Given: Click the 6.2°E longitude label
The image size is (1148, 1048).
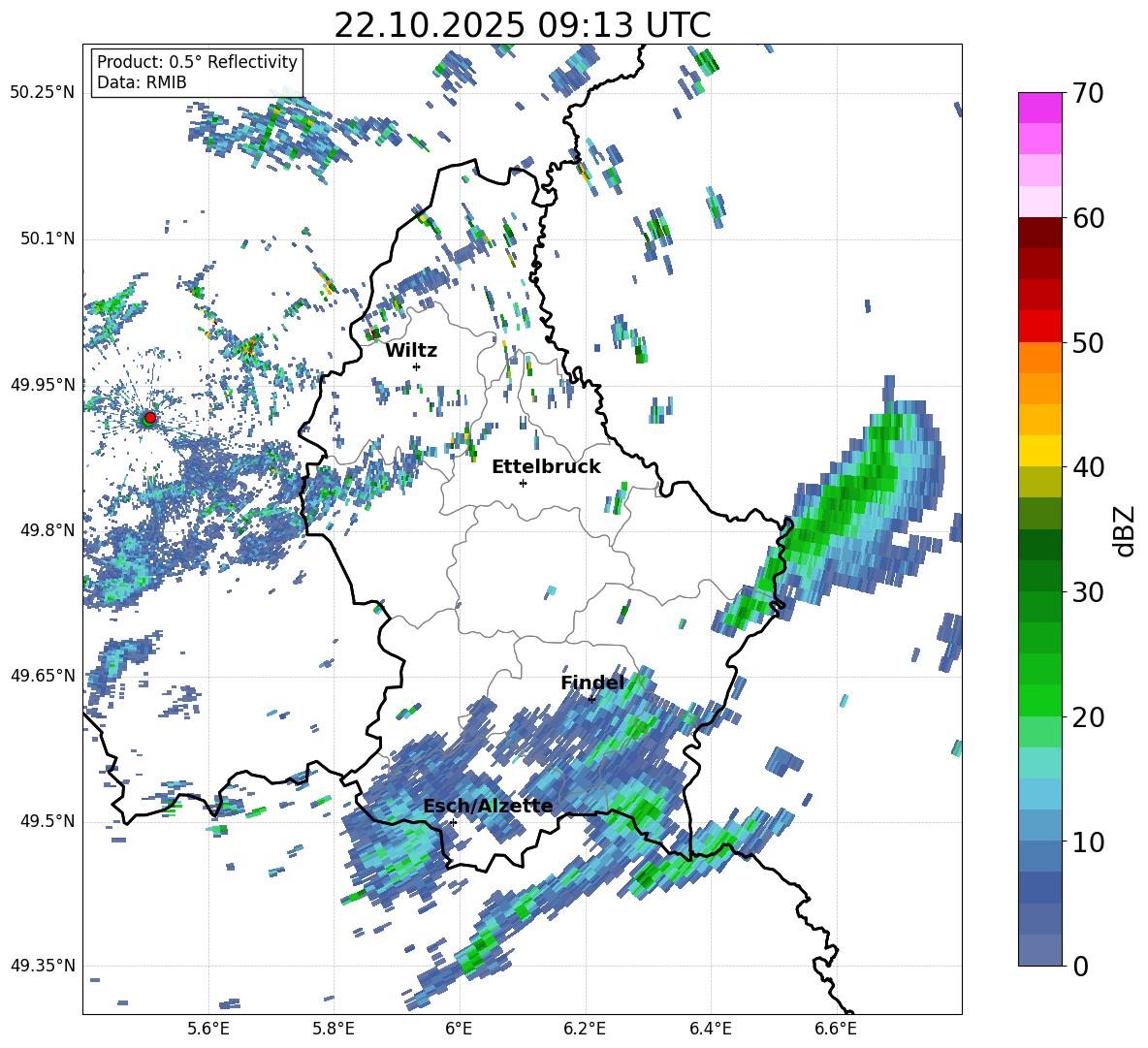Looking at the screenshot, I should pyautogui.click(x=585, y=1029).
